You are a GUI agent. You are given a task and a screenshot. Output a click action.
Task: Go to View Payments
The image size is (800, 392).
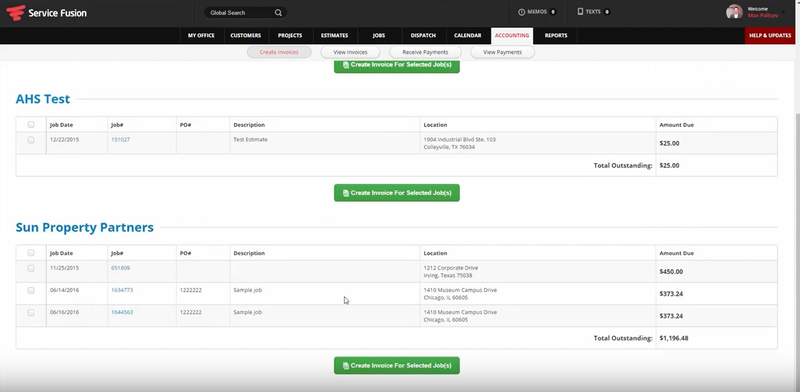pyautogui.click(x=502, y=52)
